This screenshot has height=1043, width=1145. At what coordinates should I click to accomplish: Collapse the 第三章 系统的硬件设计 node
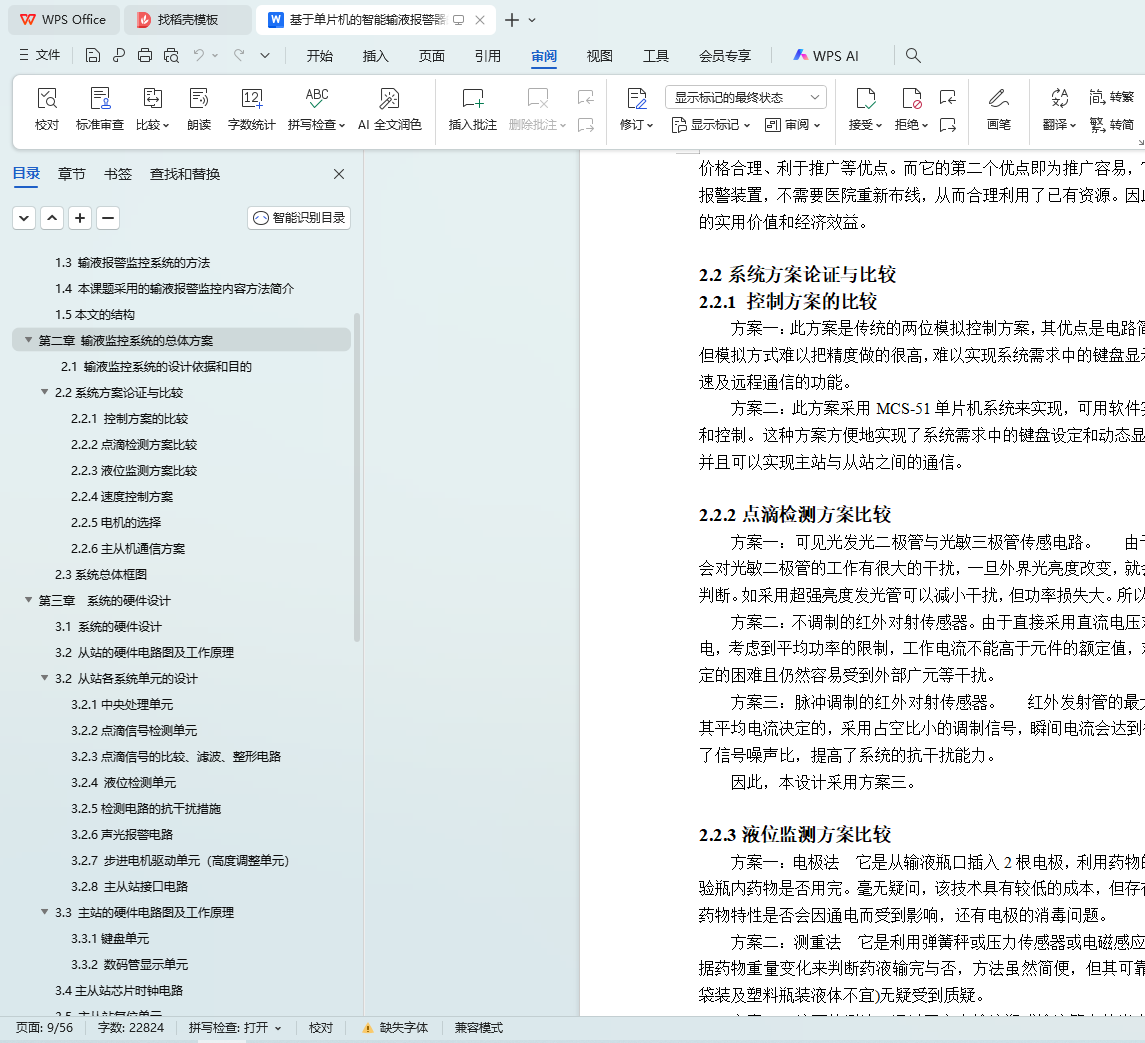coord(28,600)
